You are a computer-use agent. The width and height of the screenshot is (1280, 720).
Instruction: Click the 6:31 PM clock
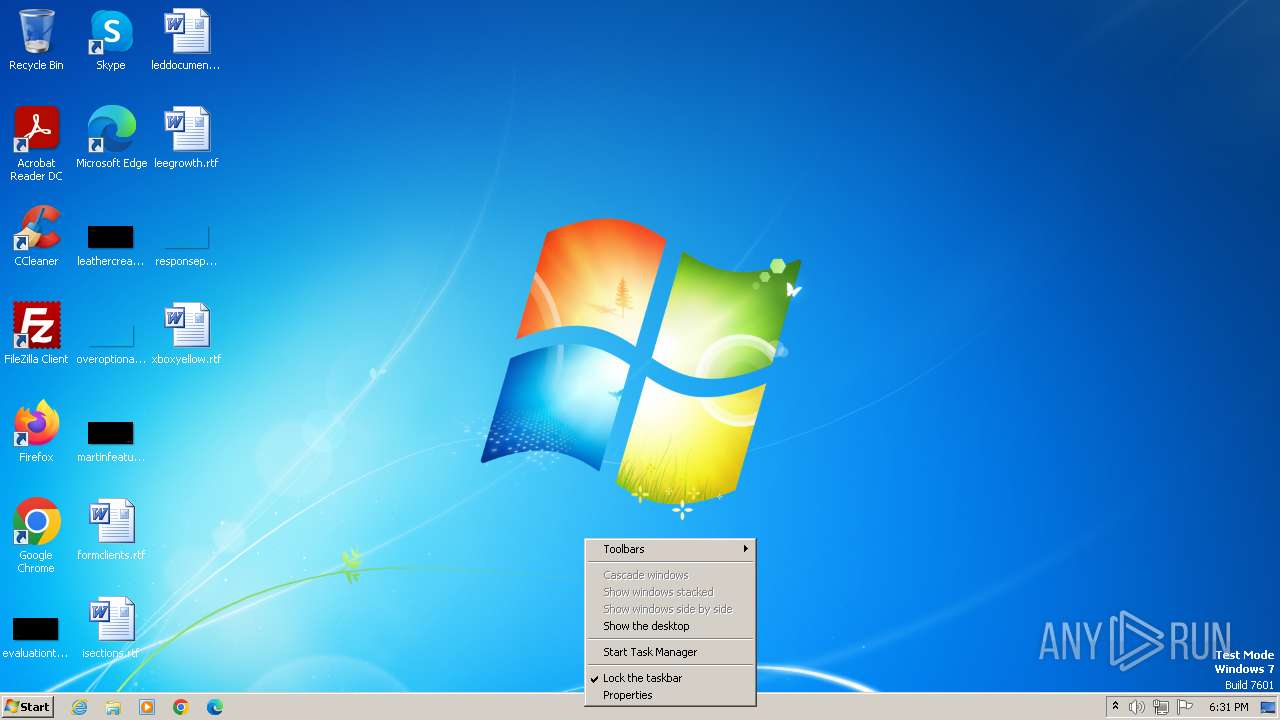click(1229, 707)
